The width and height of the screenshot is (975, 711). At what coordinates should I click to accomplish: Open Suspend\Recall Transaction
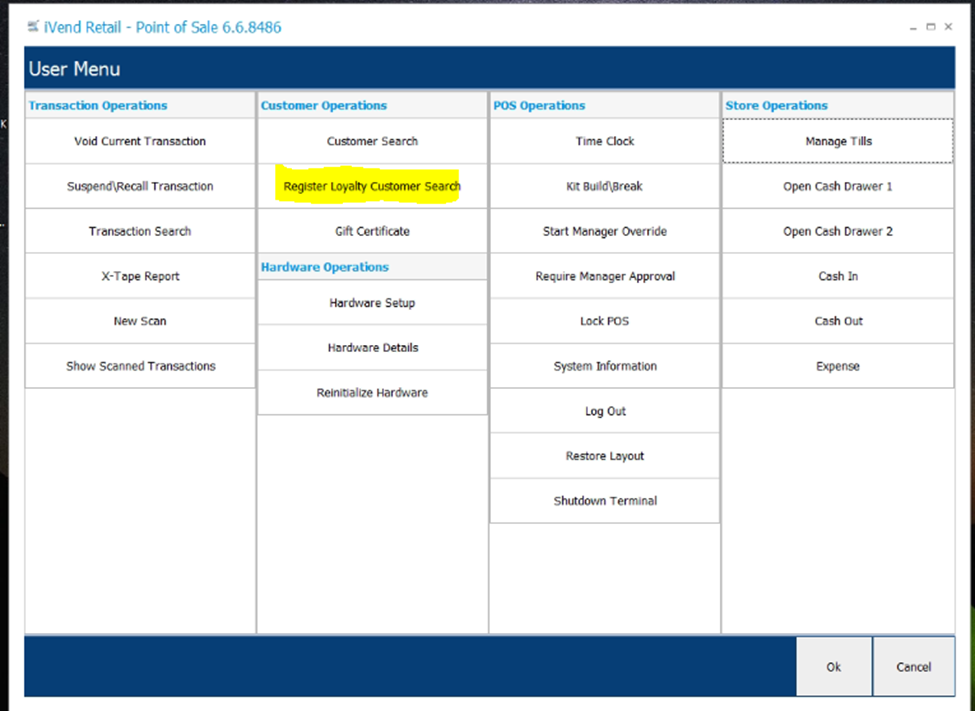tap(140, 186)
